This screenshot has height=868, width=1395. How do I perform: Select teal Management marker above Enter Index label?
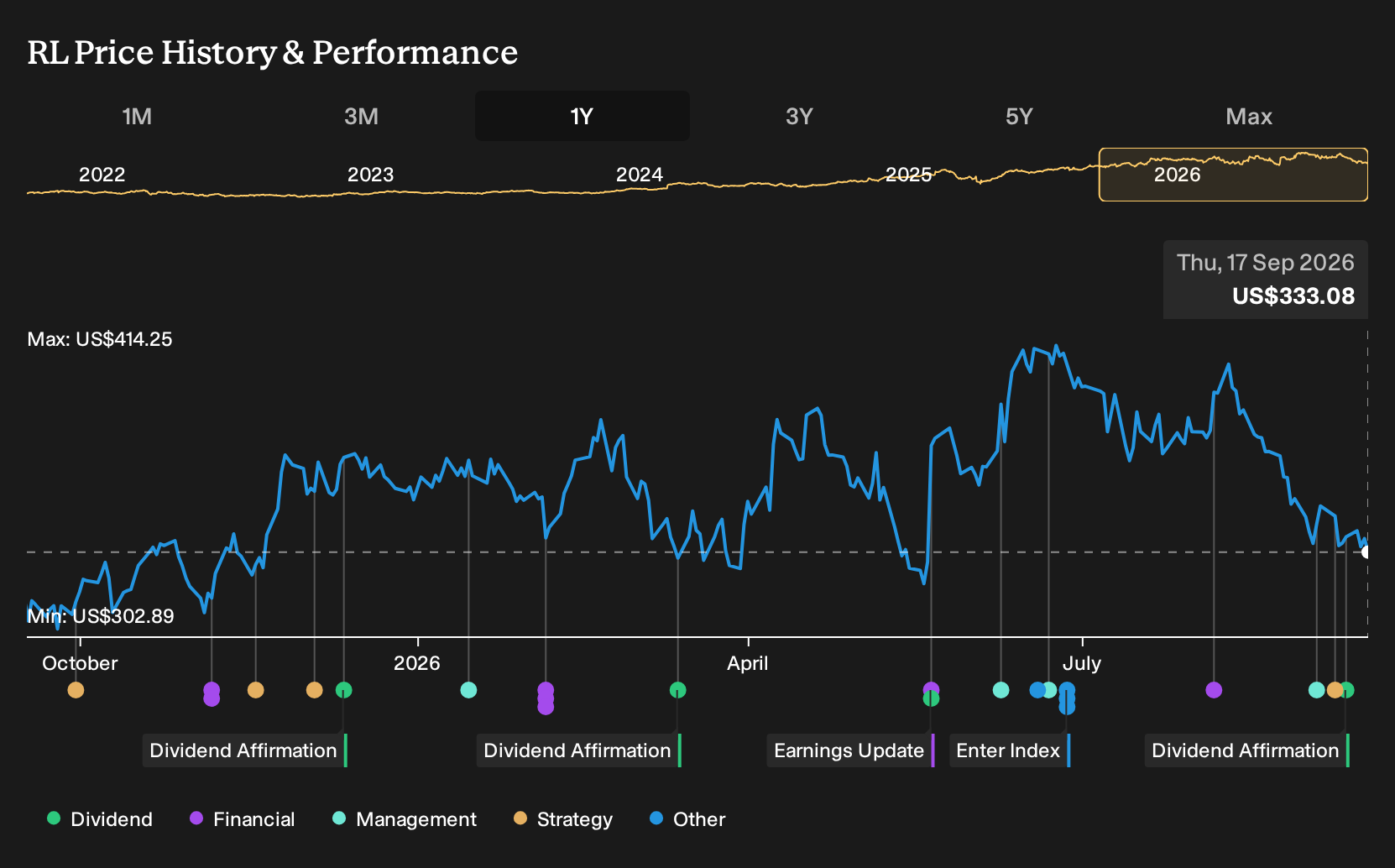point(1001,690)
